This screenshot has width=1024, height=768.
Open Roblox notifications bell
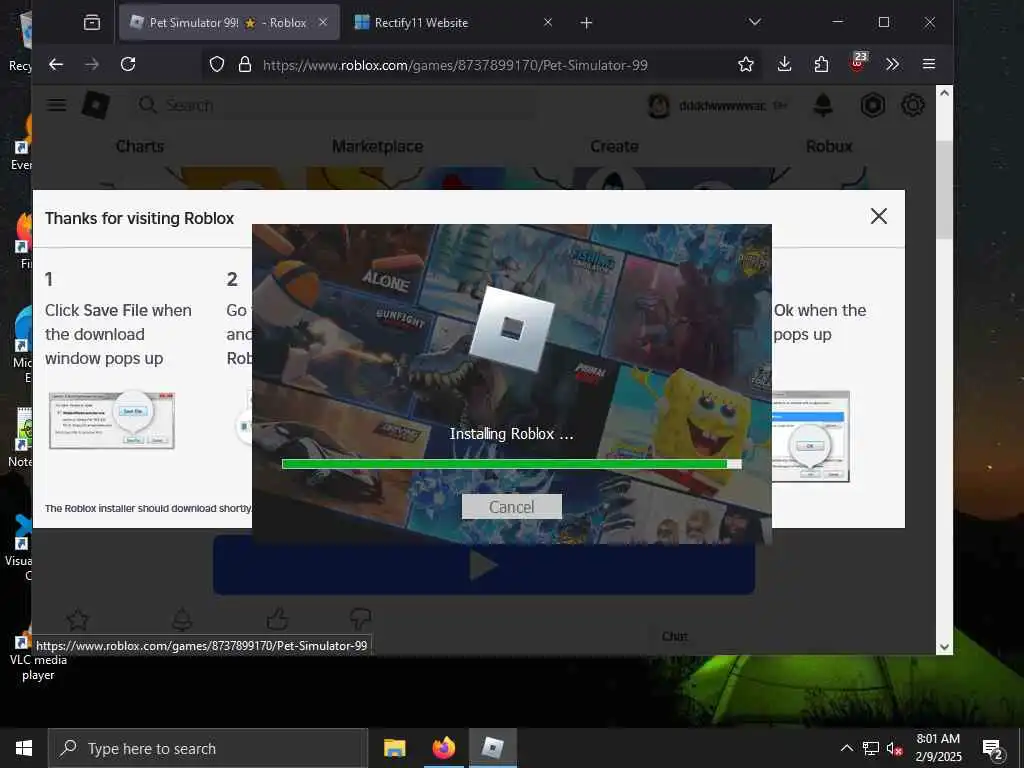coord(823,105)
